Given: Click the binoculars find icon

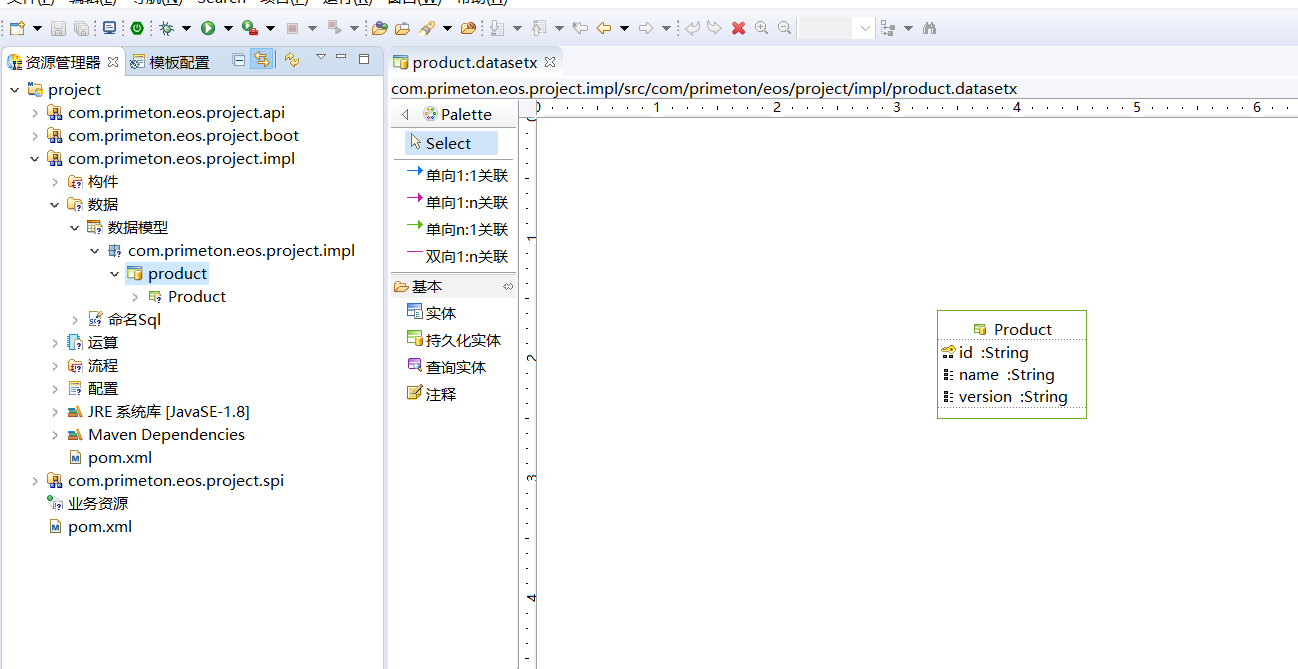Looking at the screenshot, I should click(929, 28).
